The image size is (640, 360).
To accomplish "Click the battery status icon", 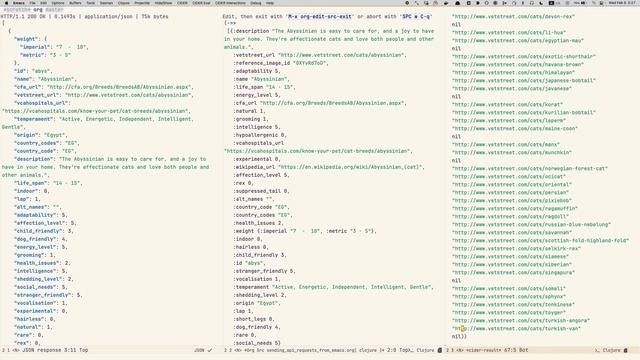I will 583,3.
